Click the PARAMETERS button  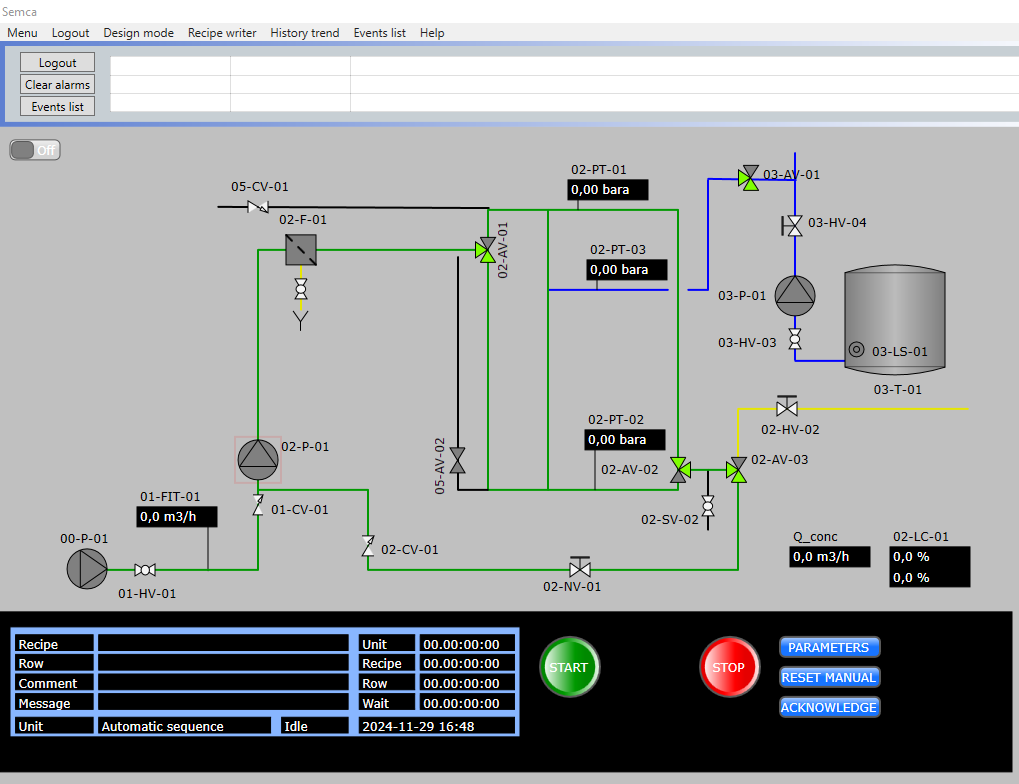coord(829,647)
